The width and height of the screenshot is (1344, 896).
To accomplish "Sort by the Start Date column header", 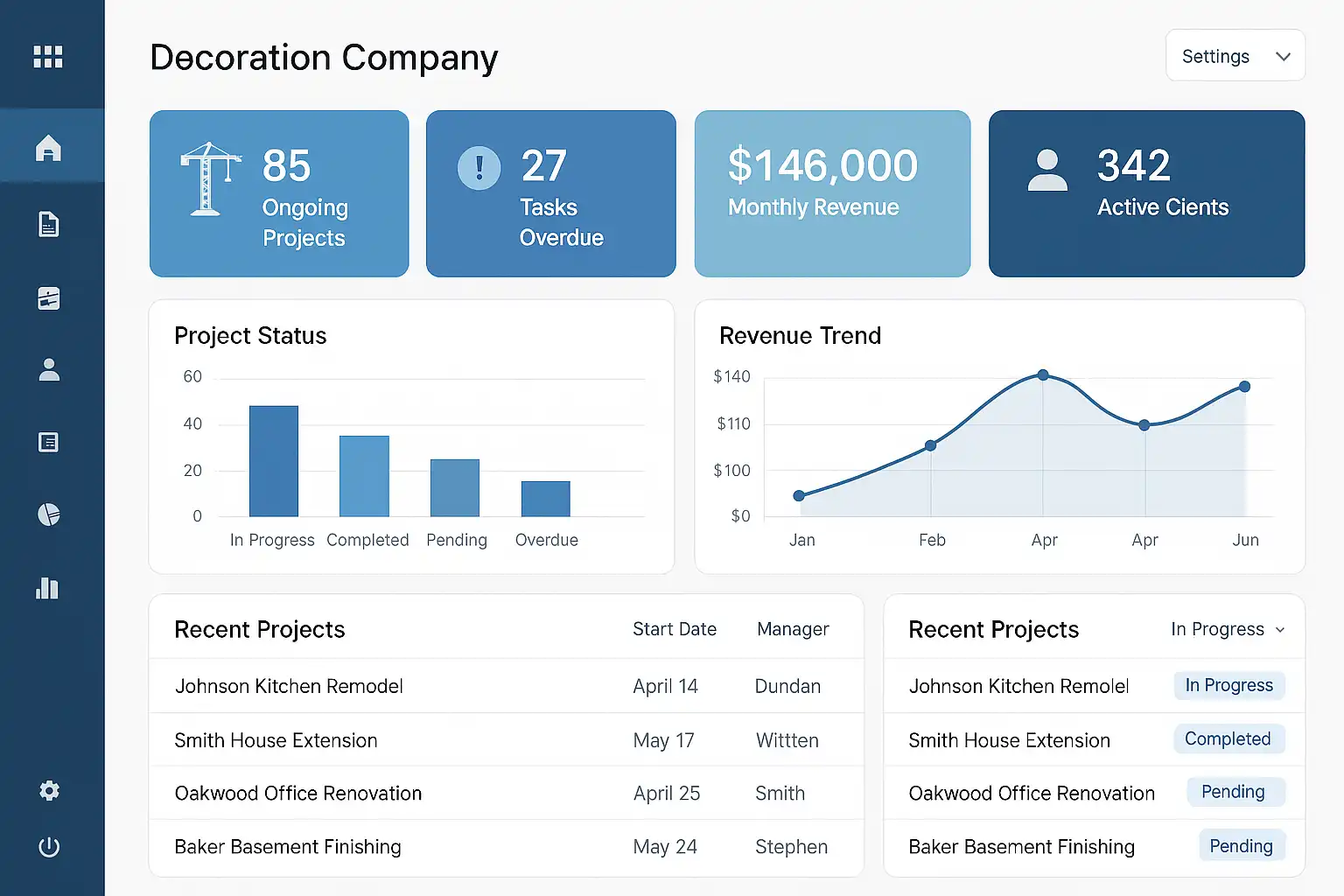I will [x=674, y=629].
